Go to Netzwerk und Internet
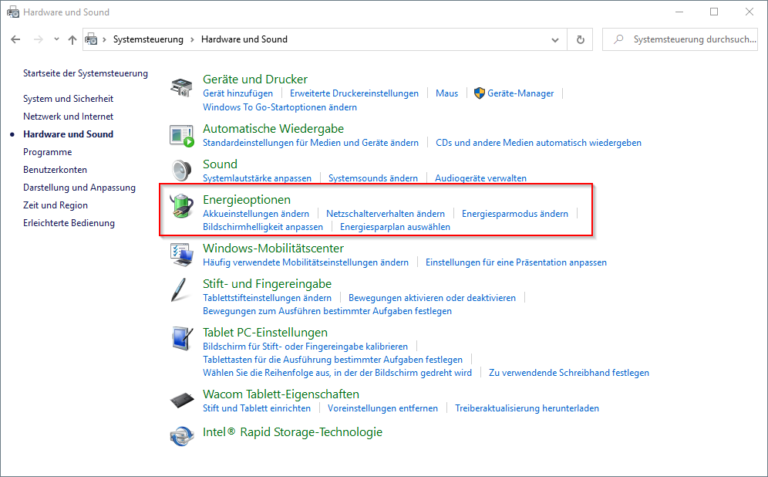768x477 pixels. (x=68, y=117)
